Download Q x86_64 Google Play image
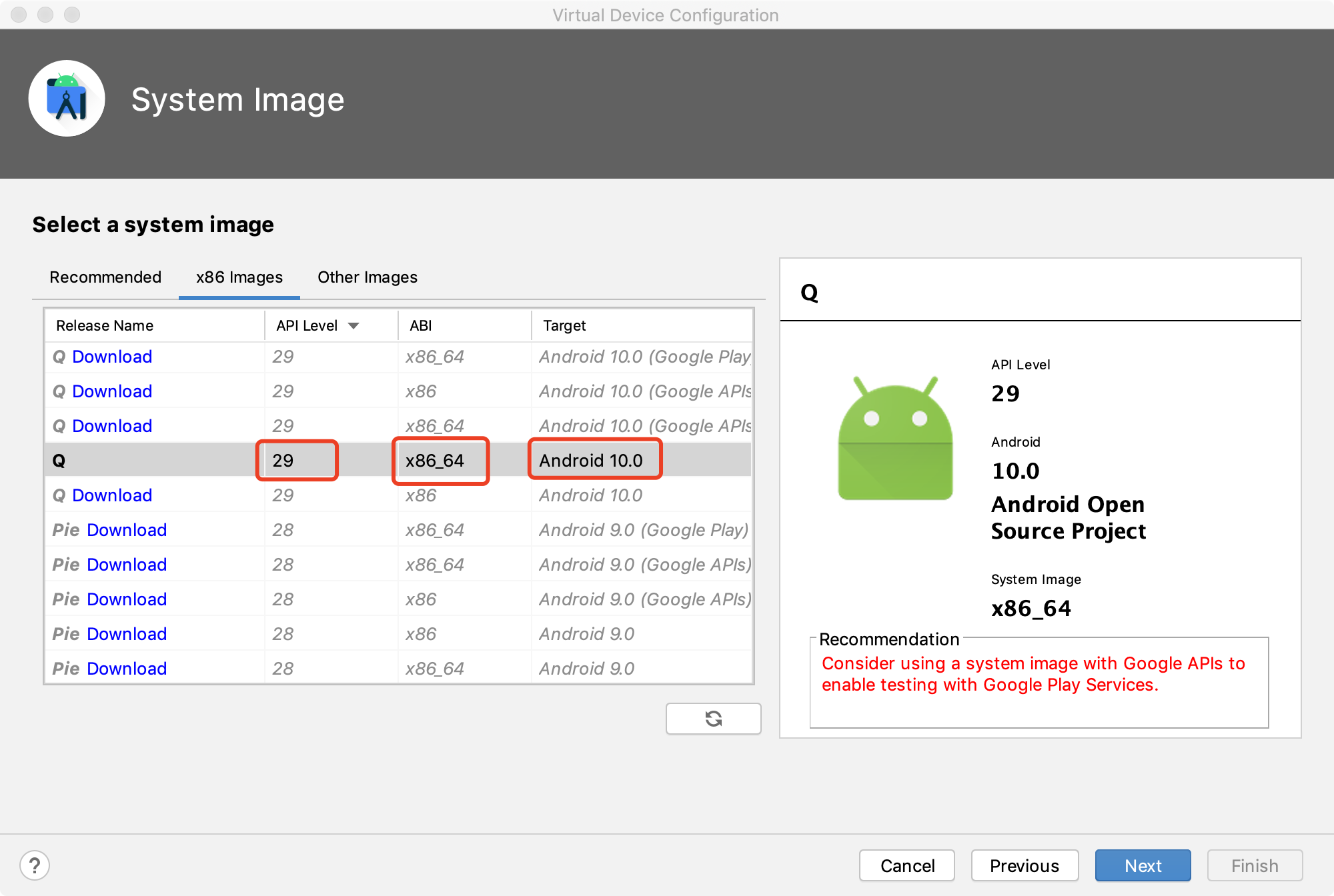 point(112,357)
